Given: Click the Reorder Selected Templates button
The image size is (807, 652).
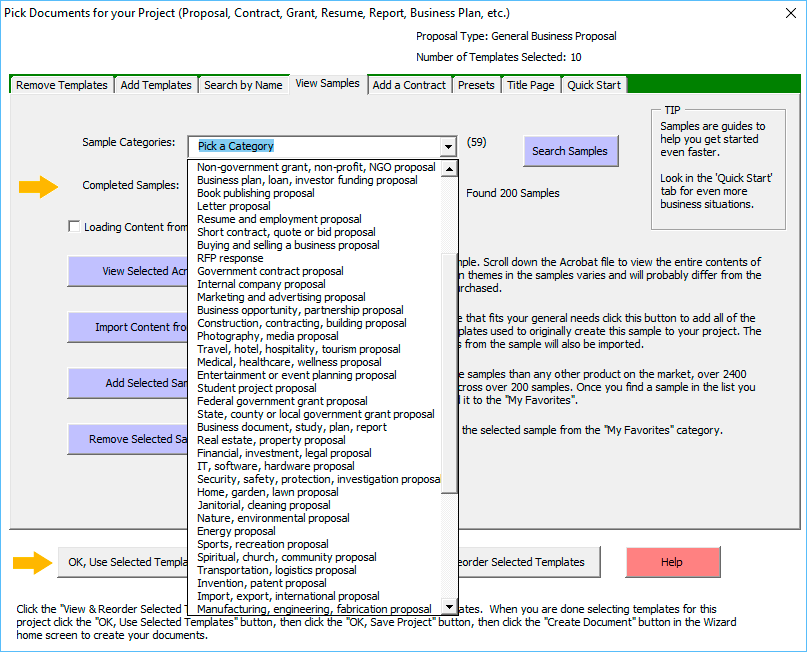Looking at the screenshot, I should click(529, 562).
